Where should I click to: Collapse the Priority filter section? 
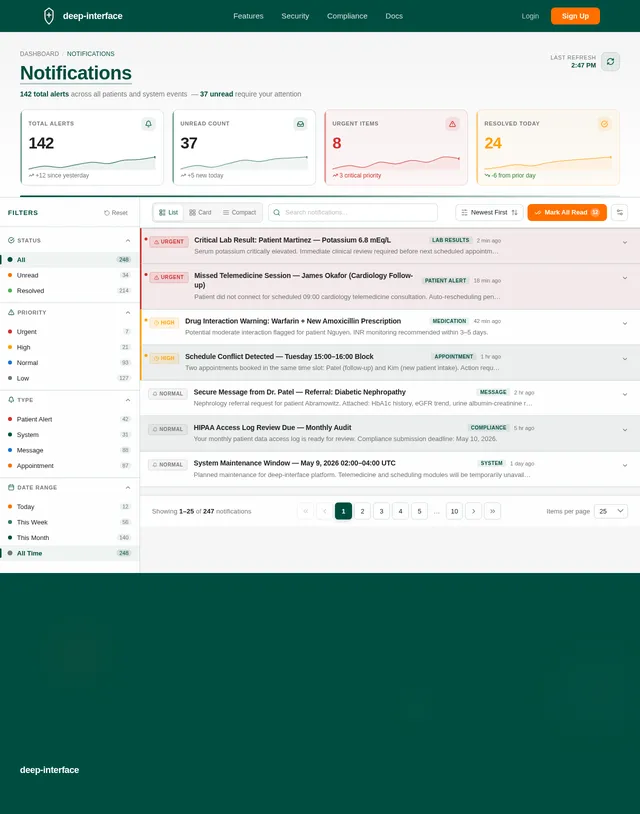128,313
